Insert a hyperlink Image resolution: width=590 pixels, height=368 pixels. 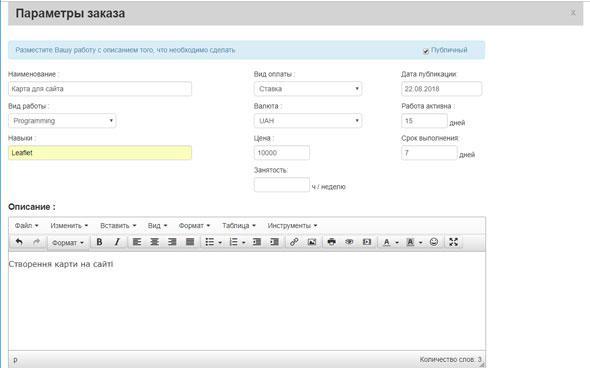coord(294,242)
